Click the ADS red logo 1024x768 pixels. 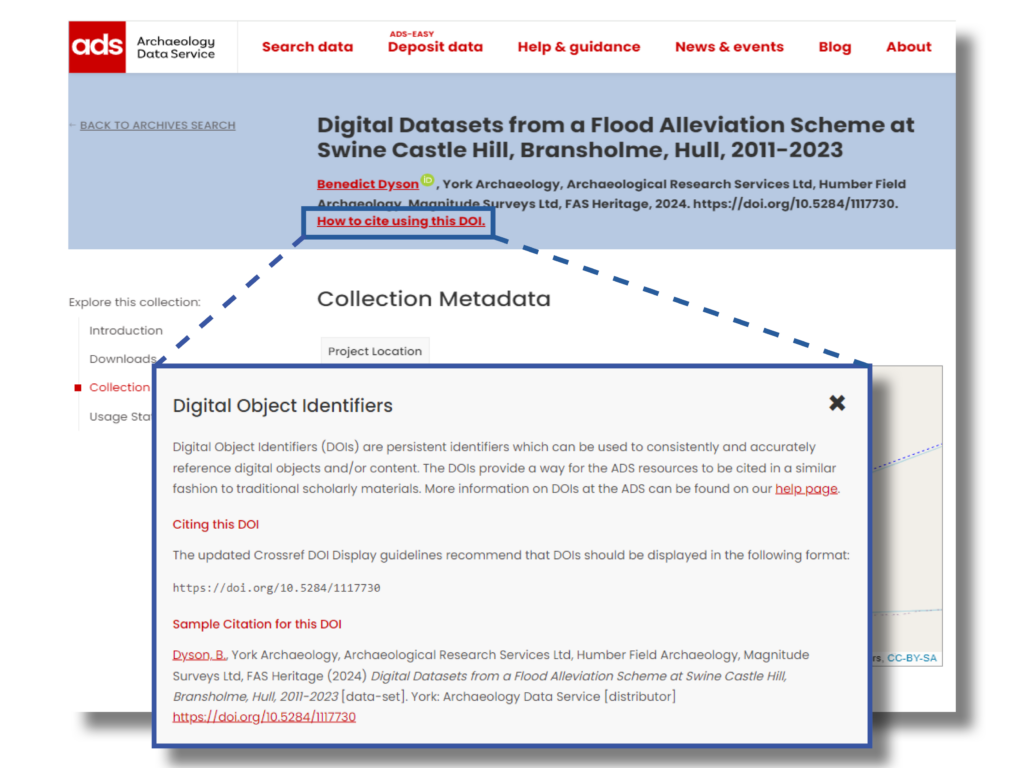tap(97, 46)
